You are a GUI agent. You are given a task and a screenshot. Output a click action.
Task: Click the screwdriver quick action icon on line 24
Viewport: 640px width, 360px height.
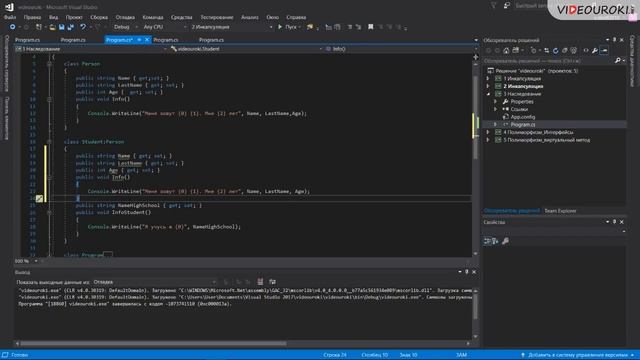tap(39, 198)
